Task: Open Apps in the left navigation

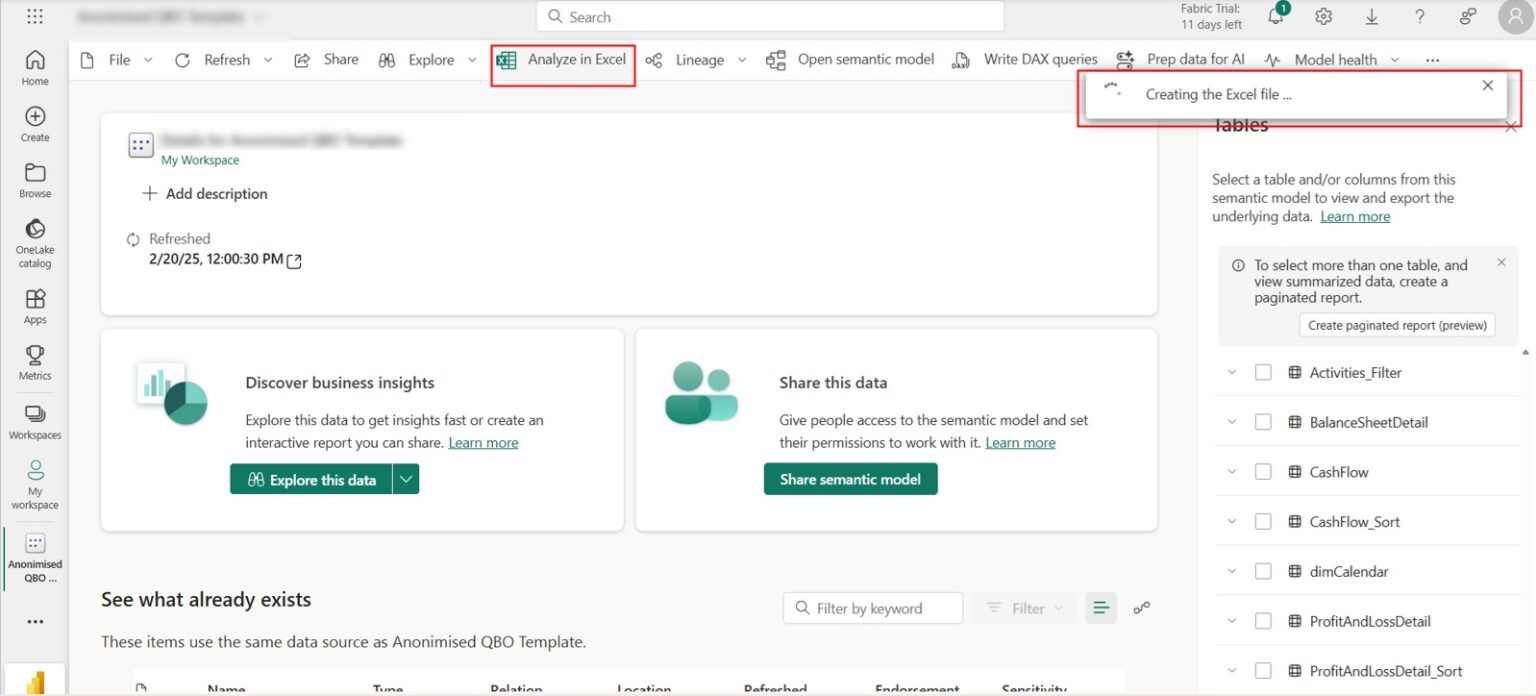Action: (x=35, y=306)
